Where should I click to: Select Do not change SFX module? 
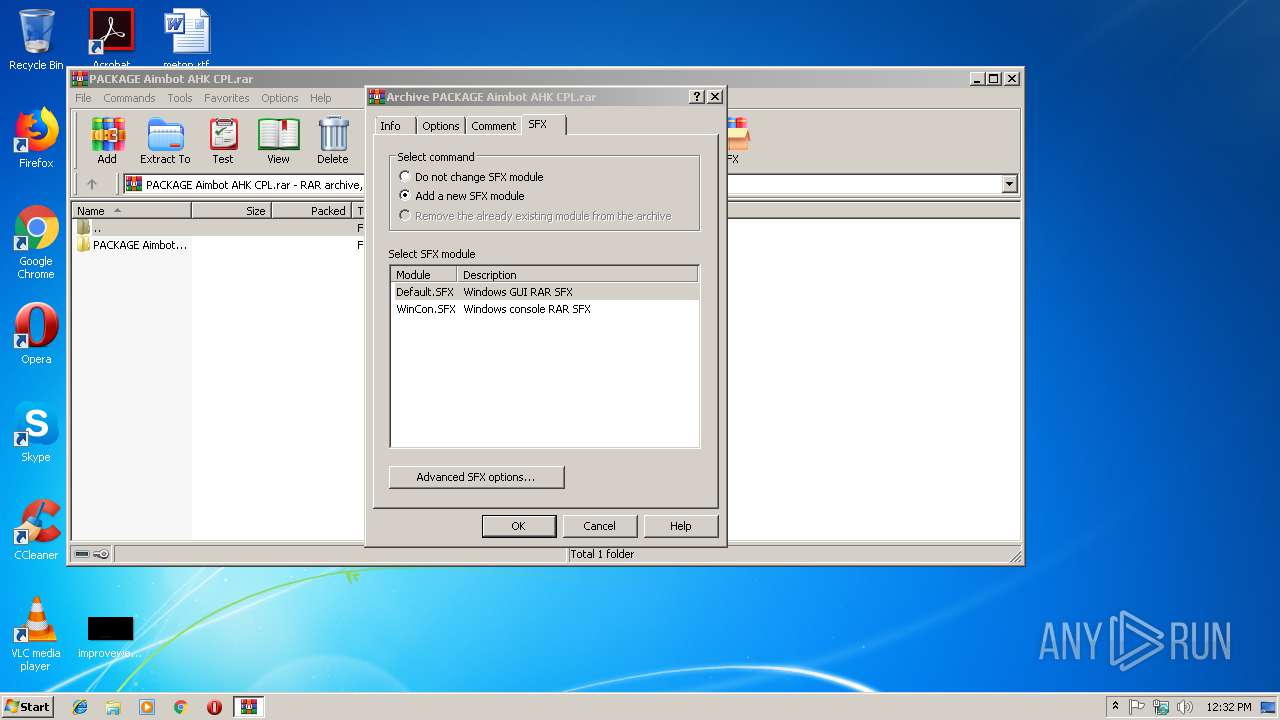click(471, 177)
